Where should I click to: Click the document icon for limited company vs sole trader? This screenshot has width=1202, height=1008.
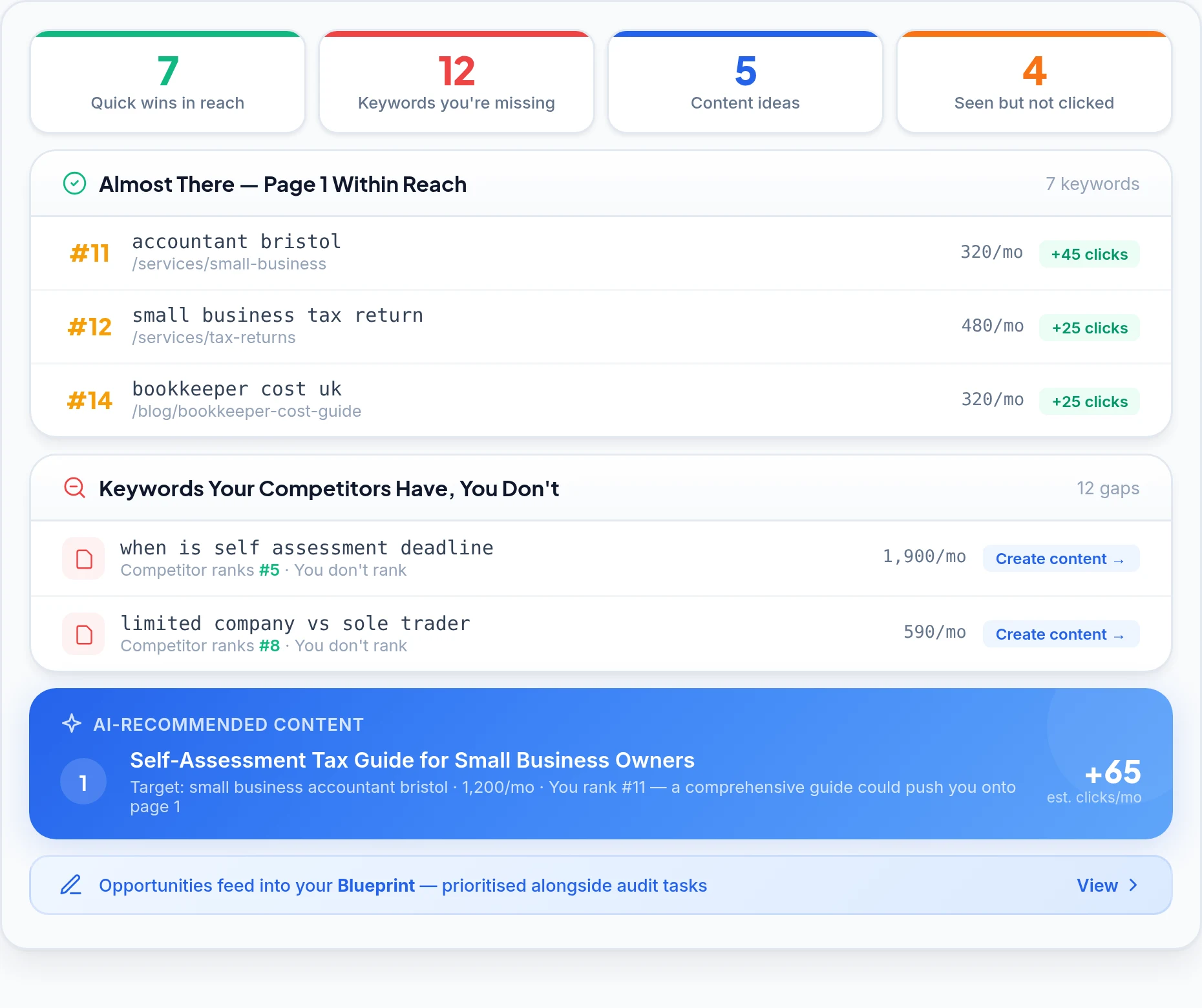[84, 635]
